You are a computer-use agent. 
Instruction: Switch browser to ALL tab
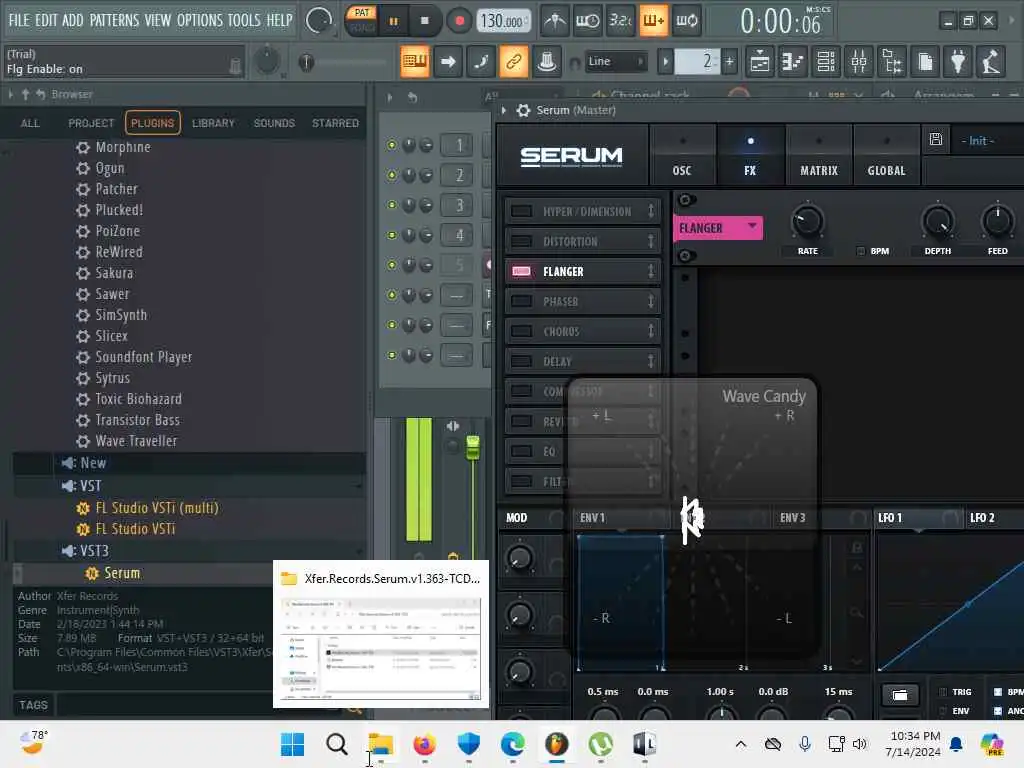pyautogui.click(x=30, y=123)
